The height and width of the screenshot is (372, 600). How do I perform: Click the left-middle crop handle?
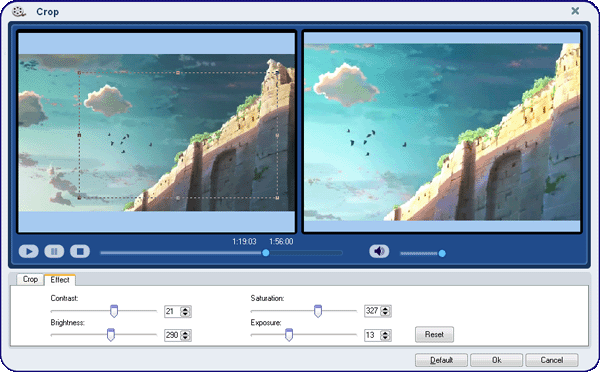(79, 135)
